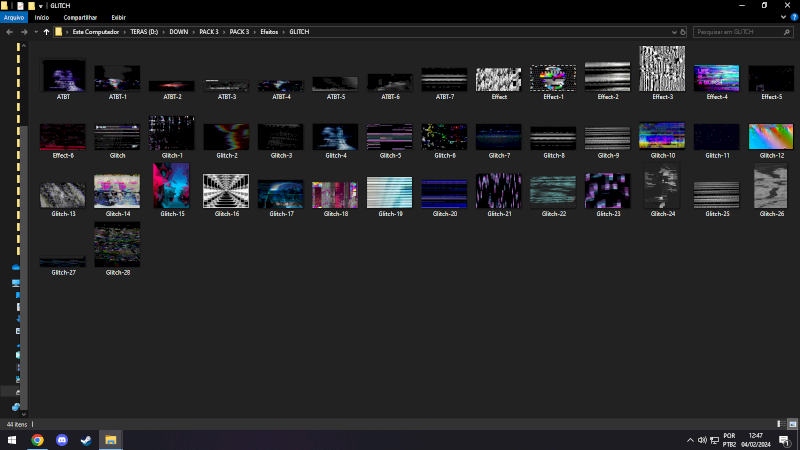Click GLITCH breadcrumb in address bar

[299, 32]
